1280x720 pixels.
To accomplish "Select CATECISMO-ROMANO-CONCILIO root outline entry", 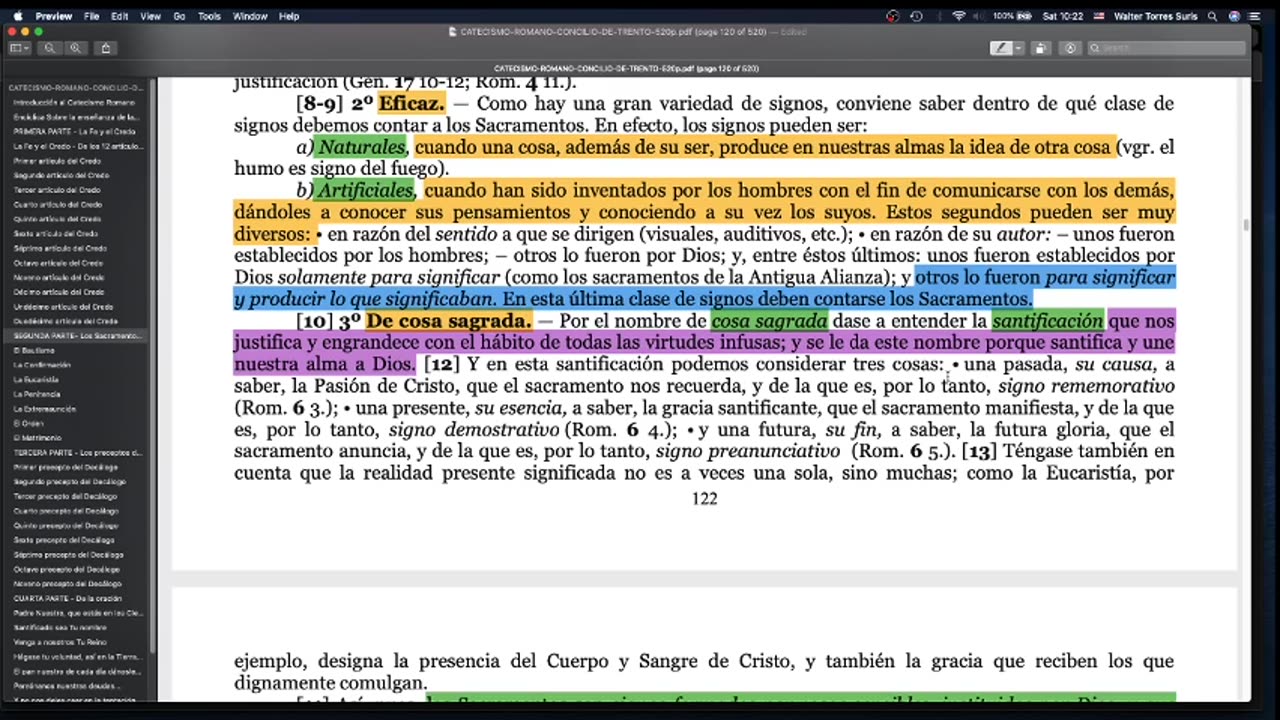I will [76, 88].
